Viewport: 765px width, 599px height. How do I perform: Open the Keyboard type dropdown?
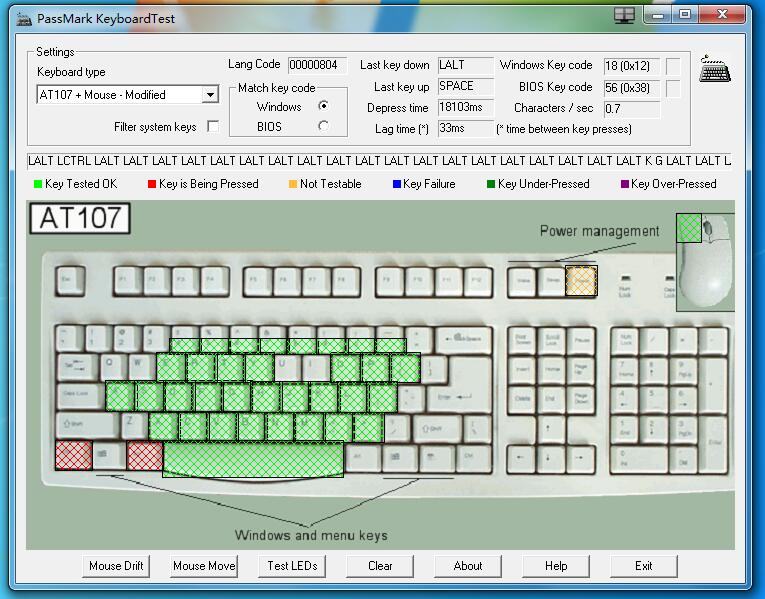pyautogui.click(x=210, y=94)
